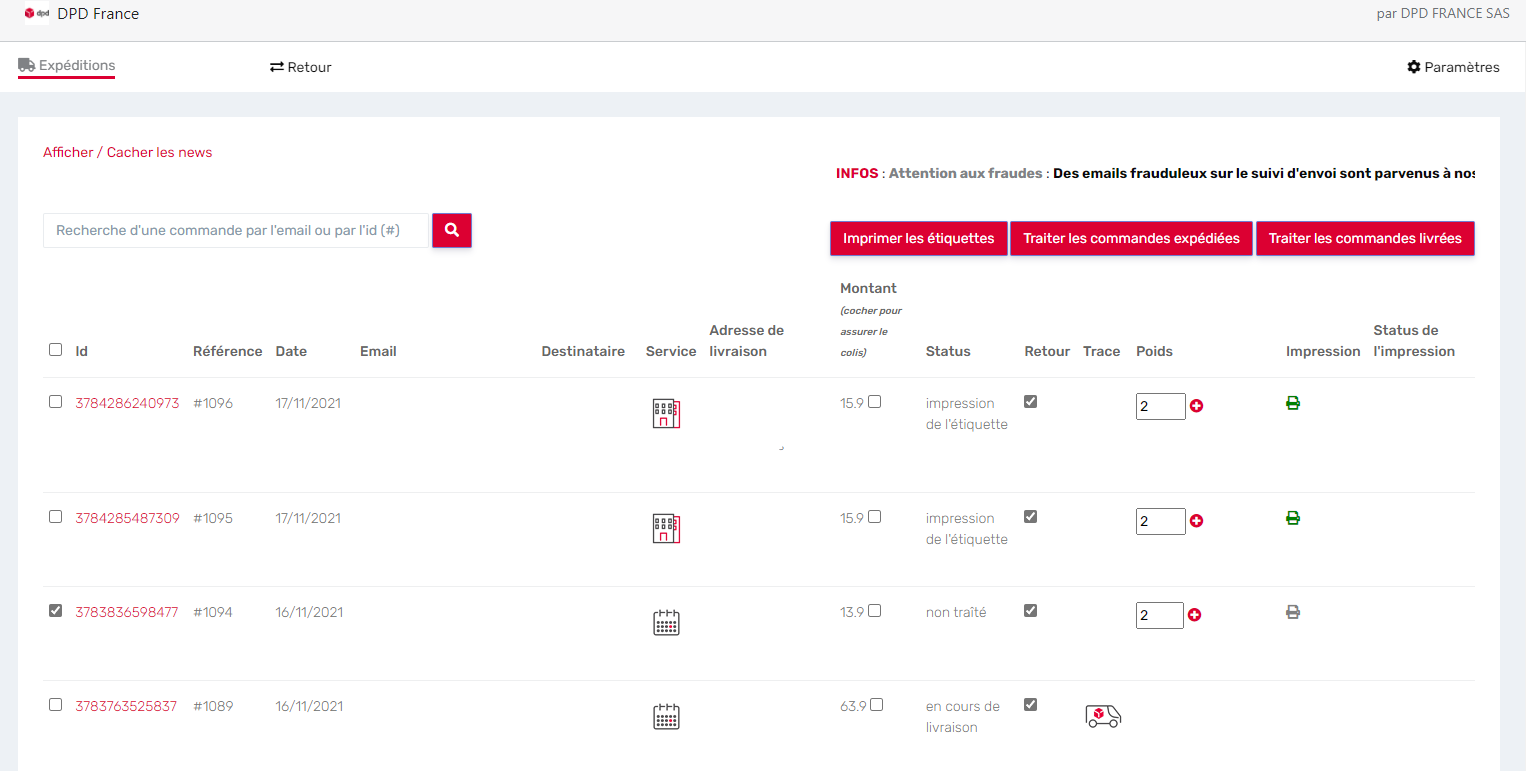Click calendar service icon for order #1094
This screenshot has height=771, width=1526.
point(666,622)
